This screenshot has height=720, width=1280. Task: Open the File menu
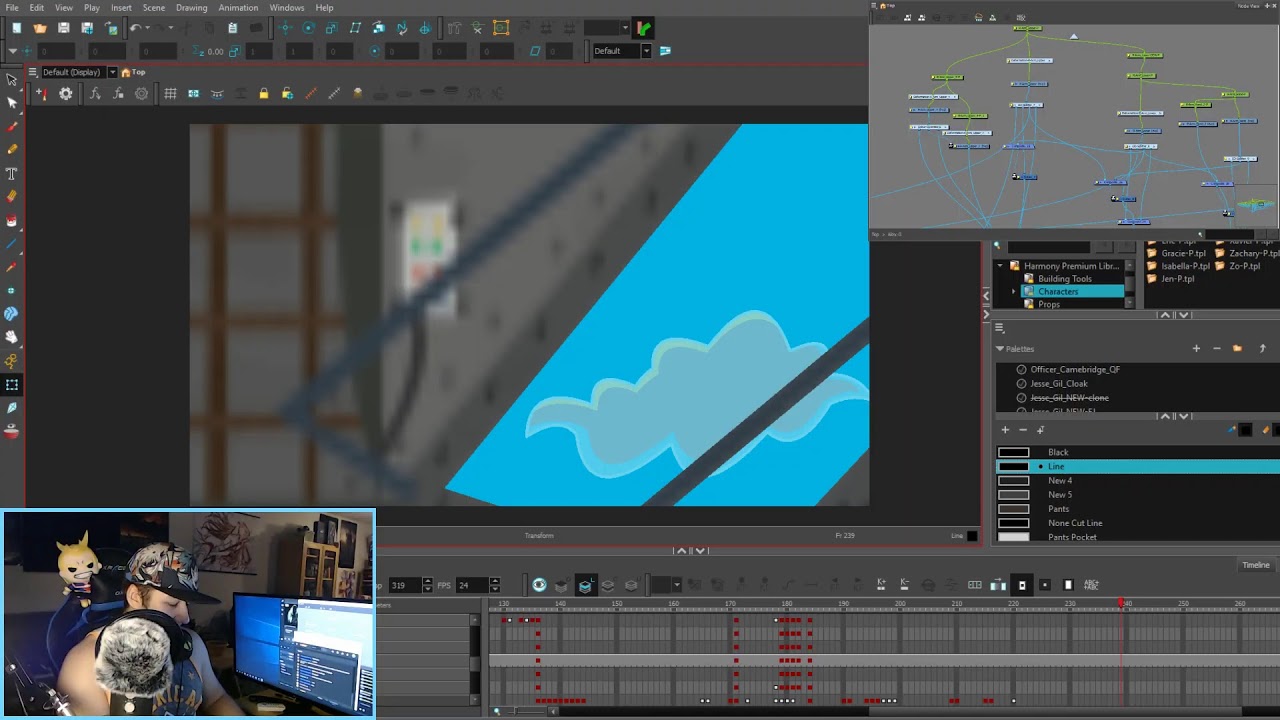pyautogui.click(x=12, y=7)
